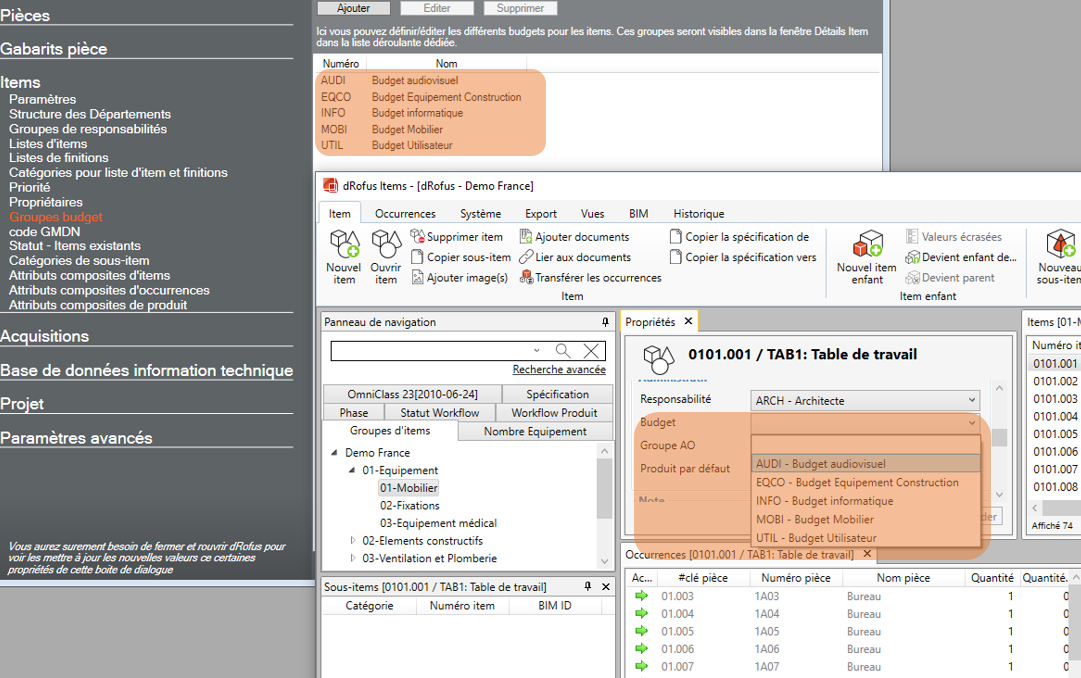
Task: Click the Ajouter button
Action: pyautogui.click(x=353, y=8)
